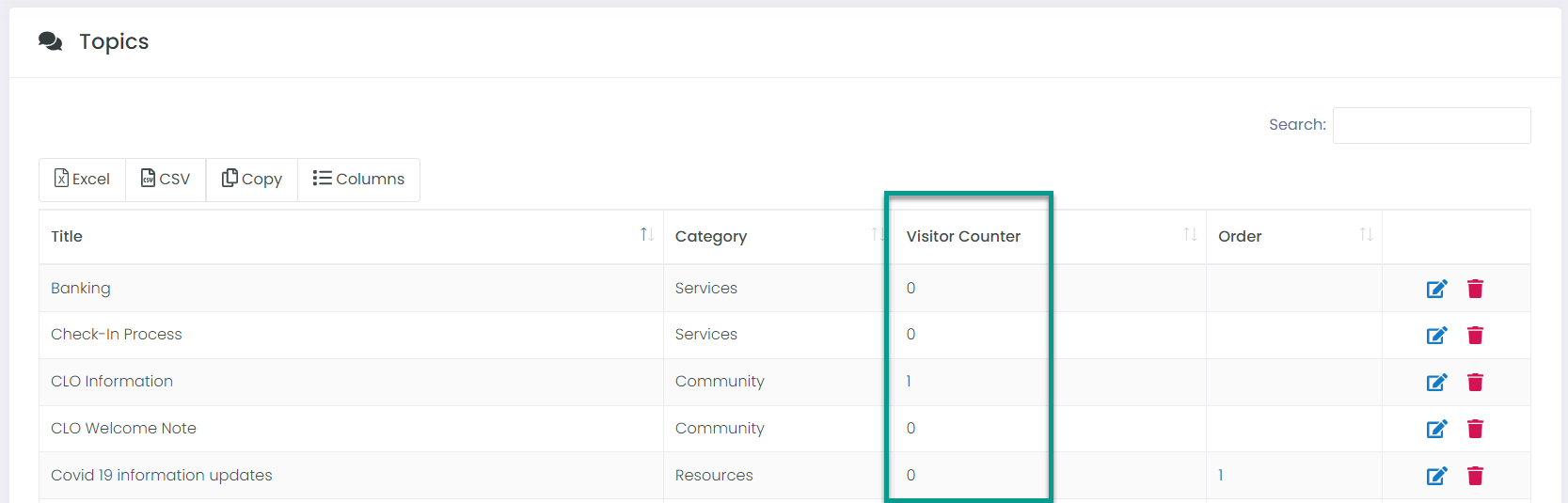Viewport: 1568px width, 503px height.
Task: Focus the Search input field
Action: [x=1432, y=125]
